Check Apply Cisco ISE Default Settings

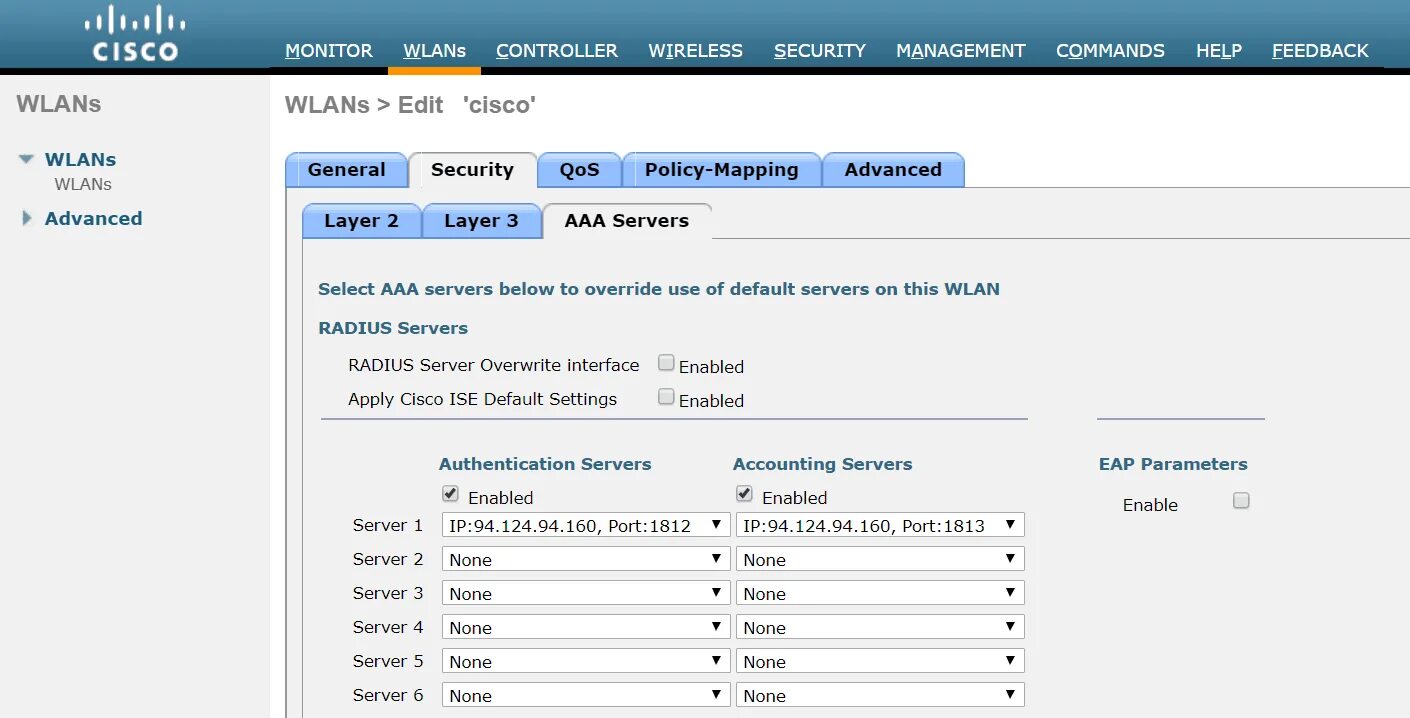coord(666,398)
